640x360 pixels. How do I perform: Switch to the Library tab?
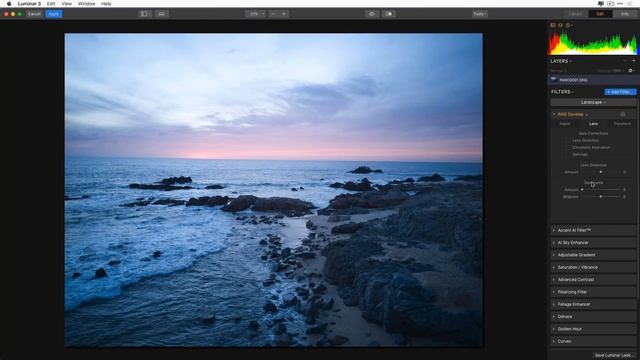point(576,14)
